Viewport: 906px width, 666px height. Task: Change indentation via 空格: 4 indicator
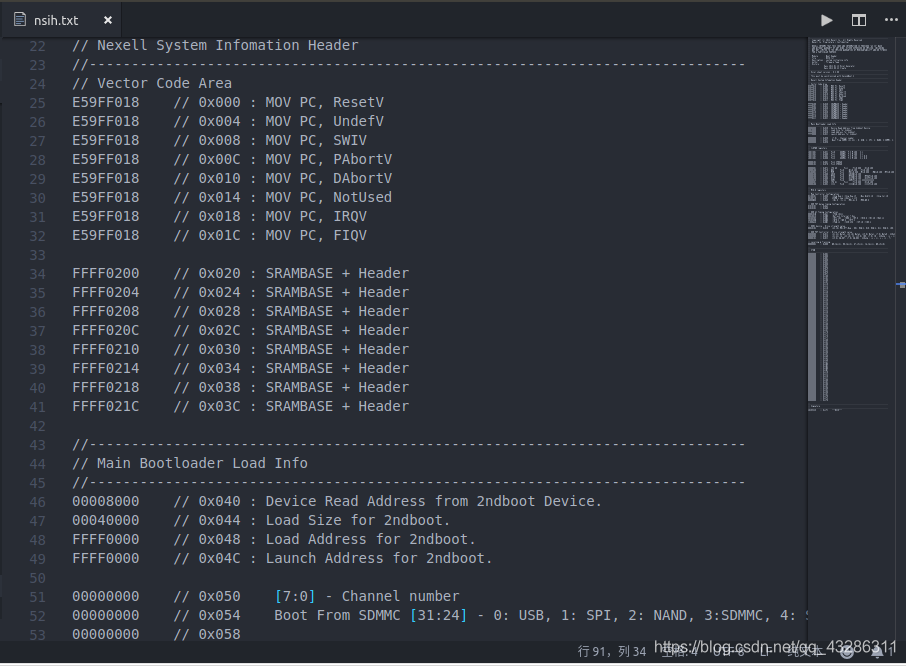click(x=680, y=652)
